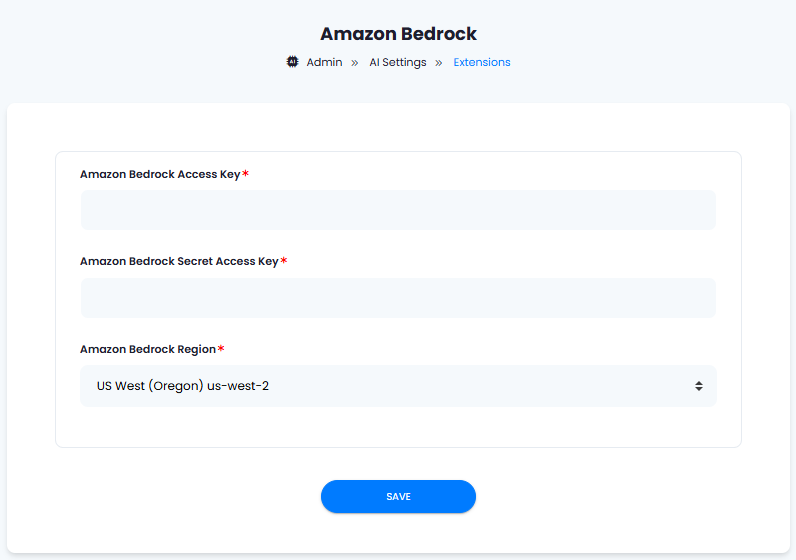796x560 pixels.
Task: Click the red asterisk beside the Region label
Action: 221,348
